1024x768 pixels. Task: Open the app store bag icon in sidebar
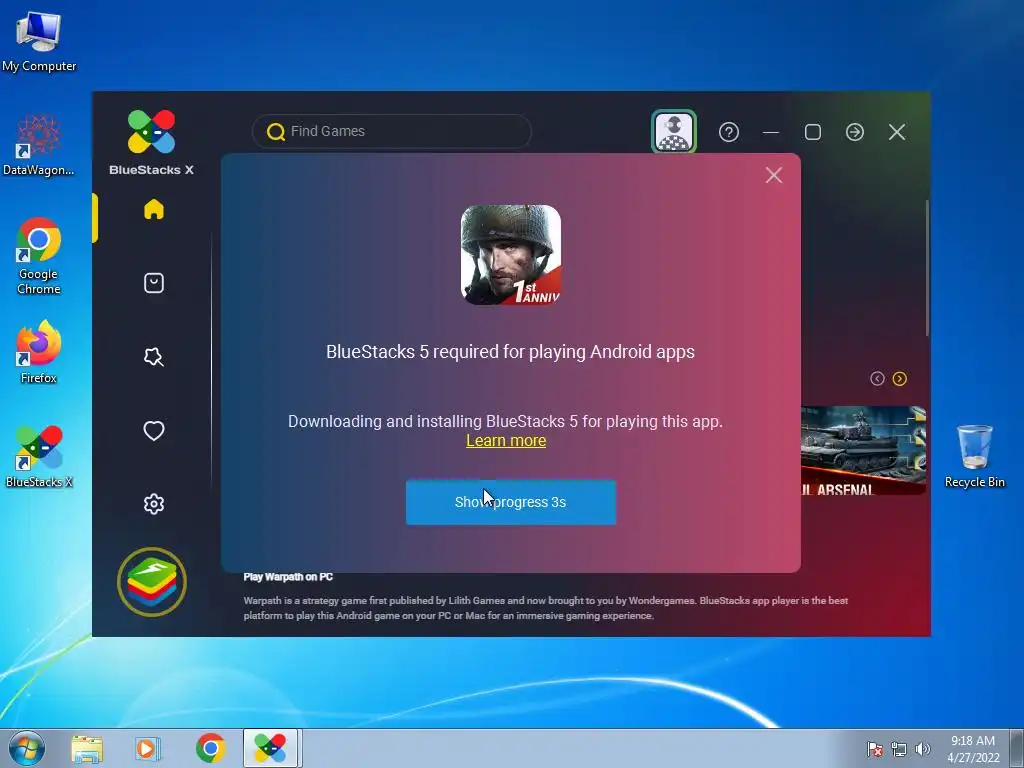[x=153, y=283]
